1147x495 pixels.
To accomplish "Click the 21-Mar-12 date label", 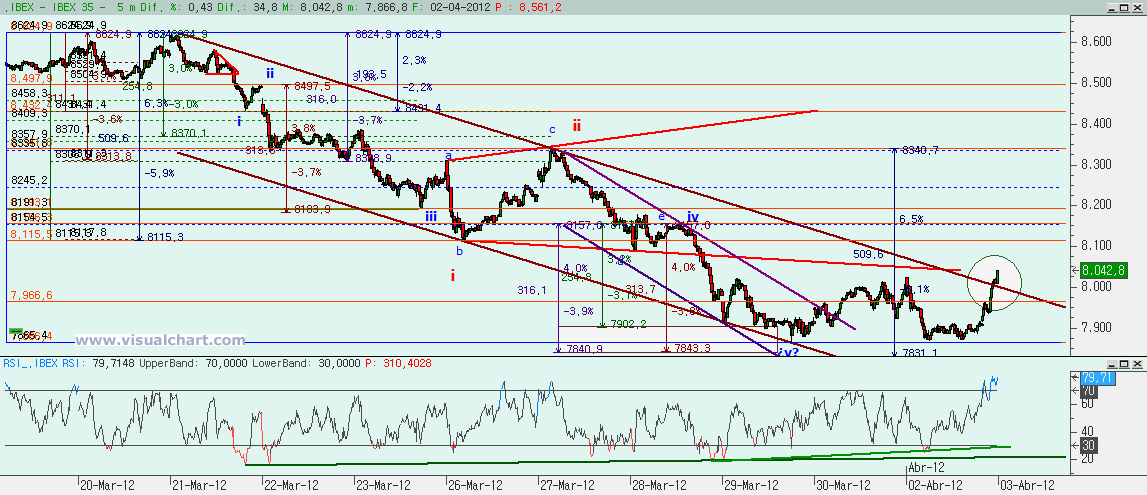I will (x=200, y=485).
